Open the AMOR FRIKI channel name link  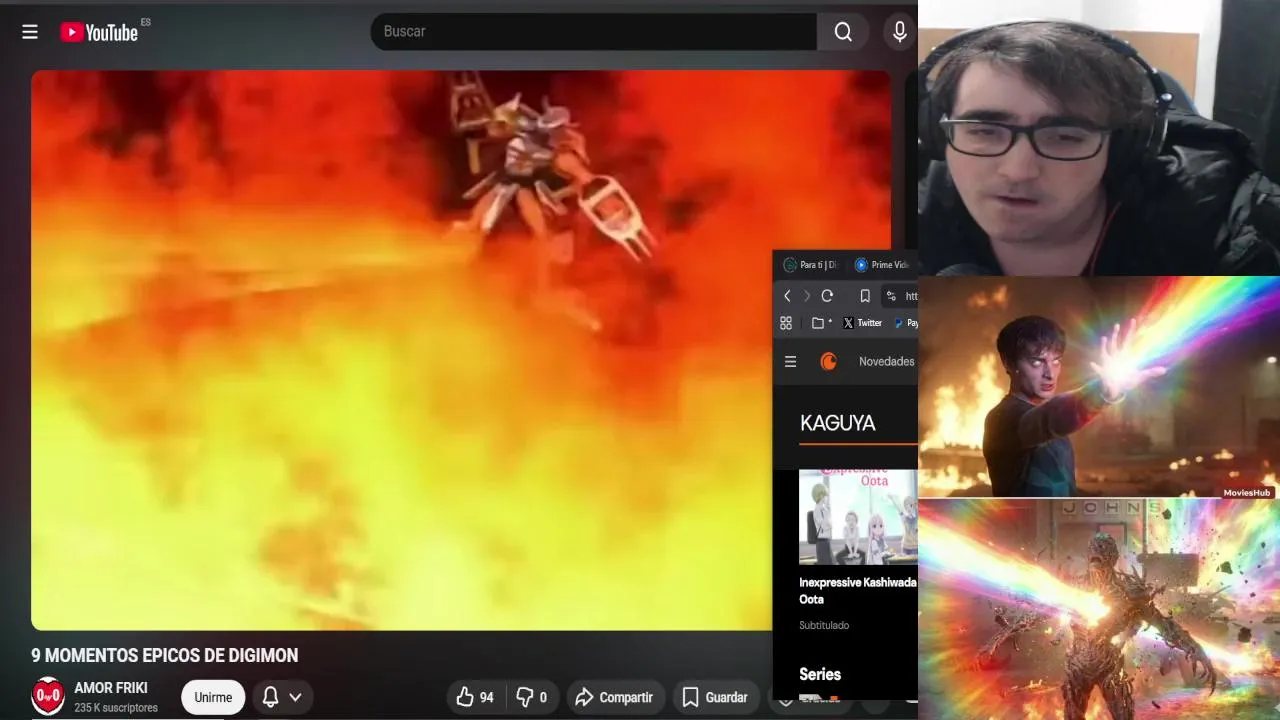(x=111, y=688)
